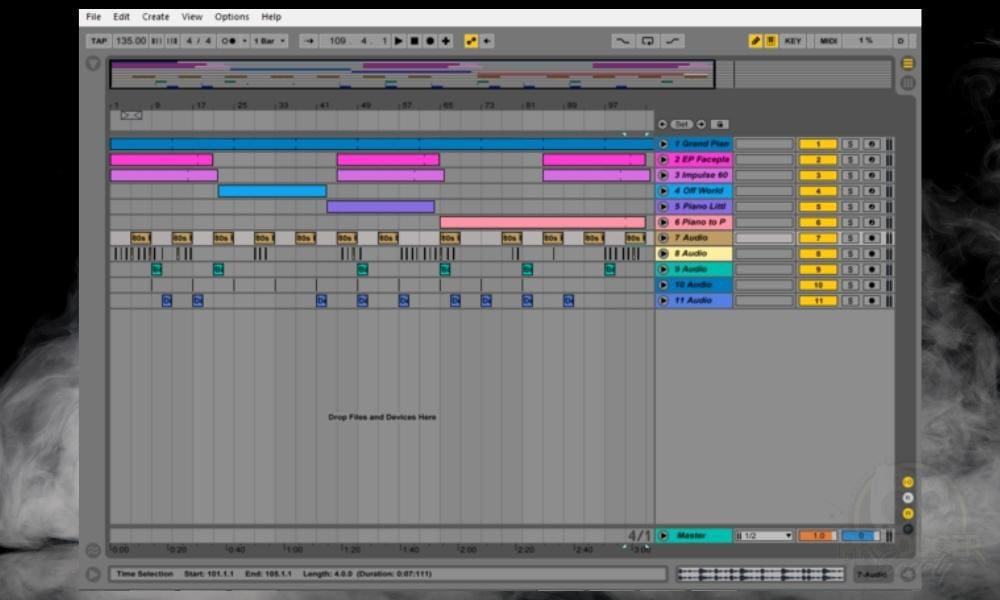Viewport: 1000px width, 600px height.
Task: Toggle the Lock Envelopes icon
Action: [719, 124]
